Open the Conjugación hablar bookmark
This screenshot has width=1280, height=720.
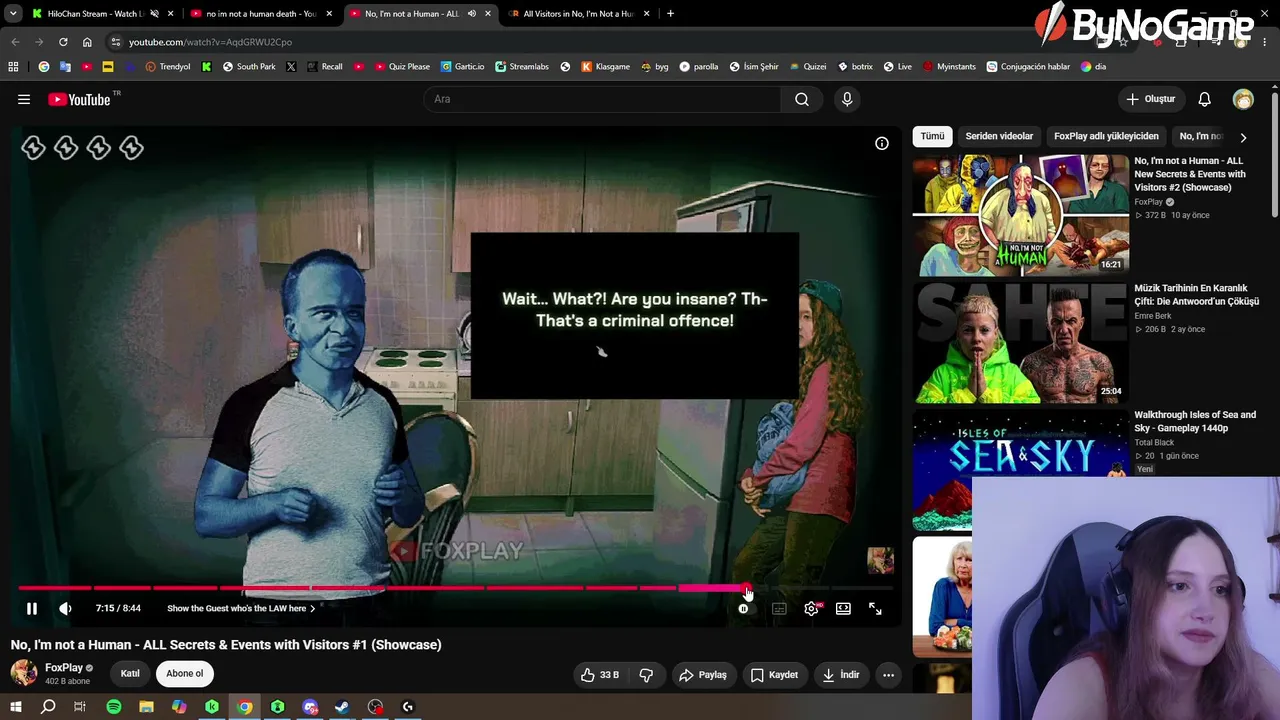pos(1028,67)
